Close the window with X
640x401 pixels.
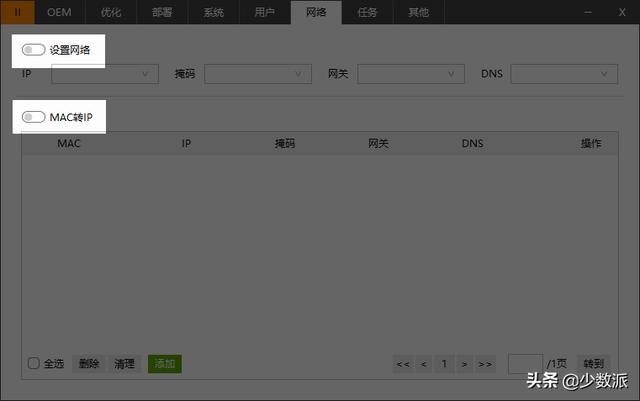click(622, 12)
